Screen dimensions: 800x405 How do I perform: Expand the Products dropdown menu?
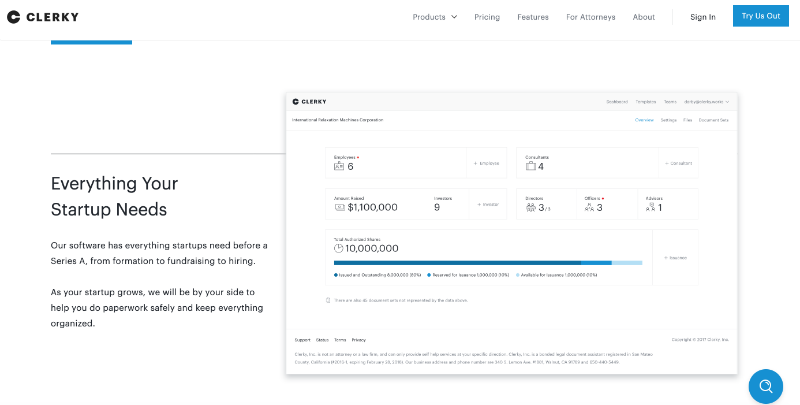click(435, 17)
